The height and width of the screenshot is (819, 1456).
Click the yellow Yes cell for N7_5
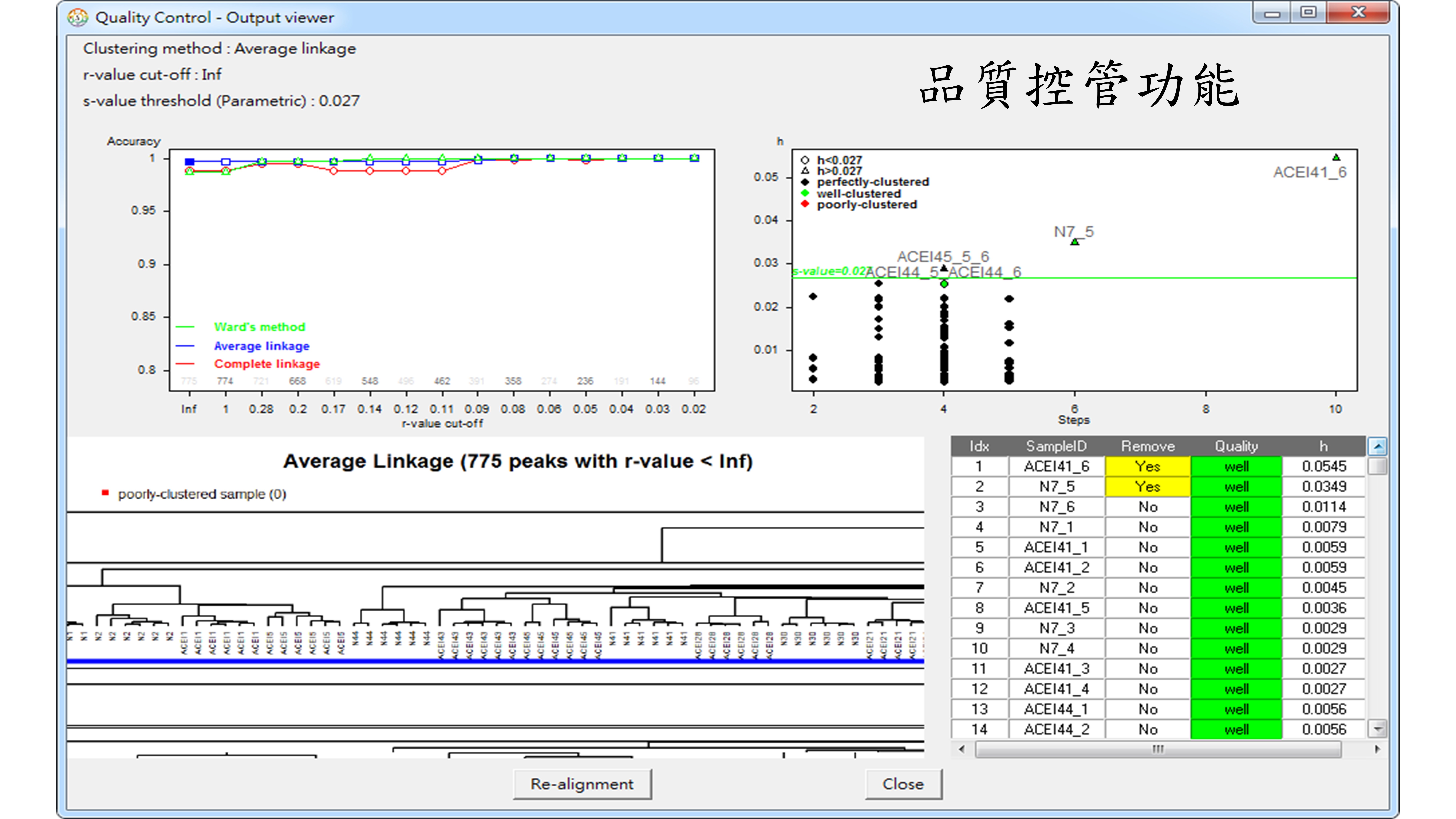pos(1148,487)
